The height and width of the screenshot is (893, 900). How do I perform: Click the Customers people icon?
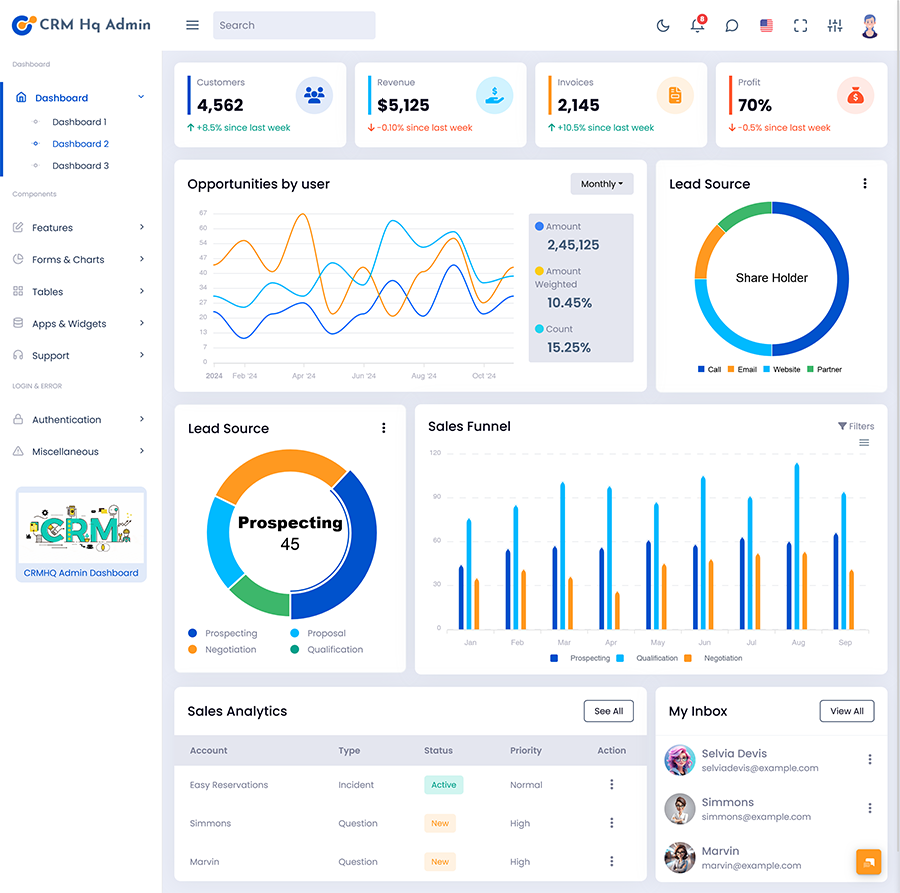[x=314, y=95]
